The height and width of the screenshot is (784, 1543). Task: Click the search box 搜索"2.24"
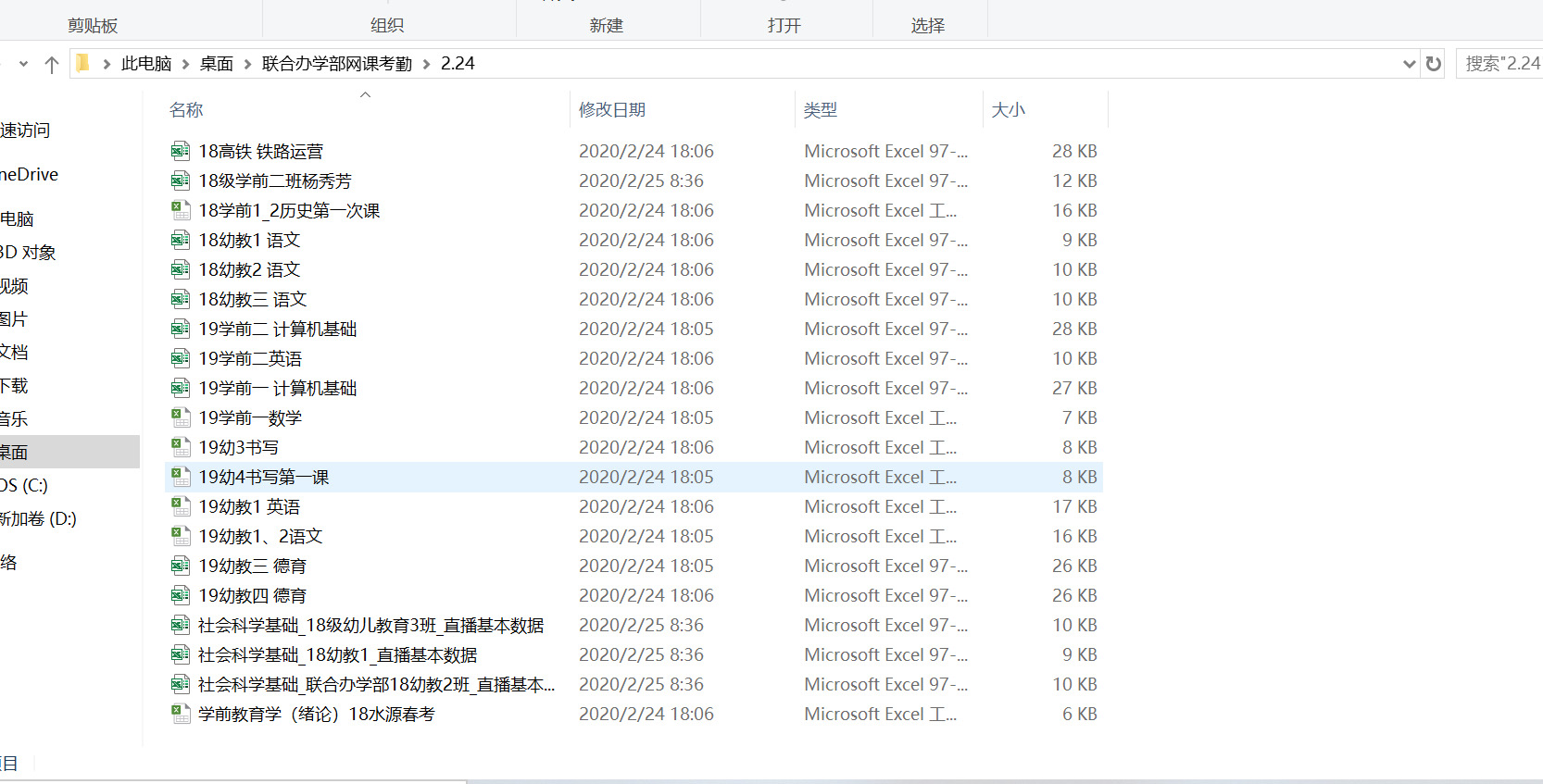(x=1500, y=64)
